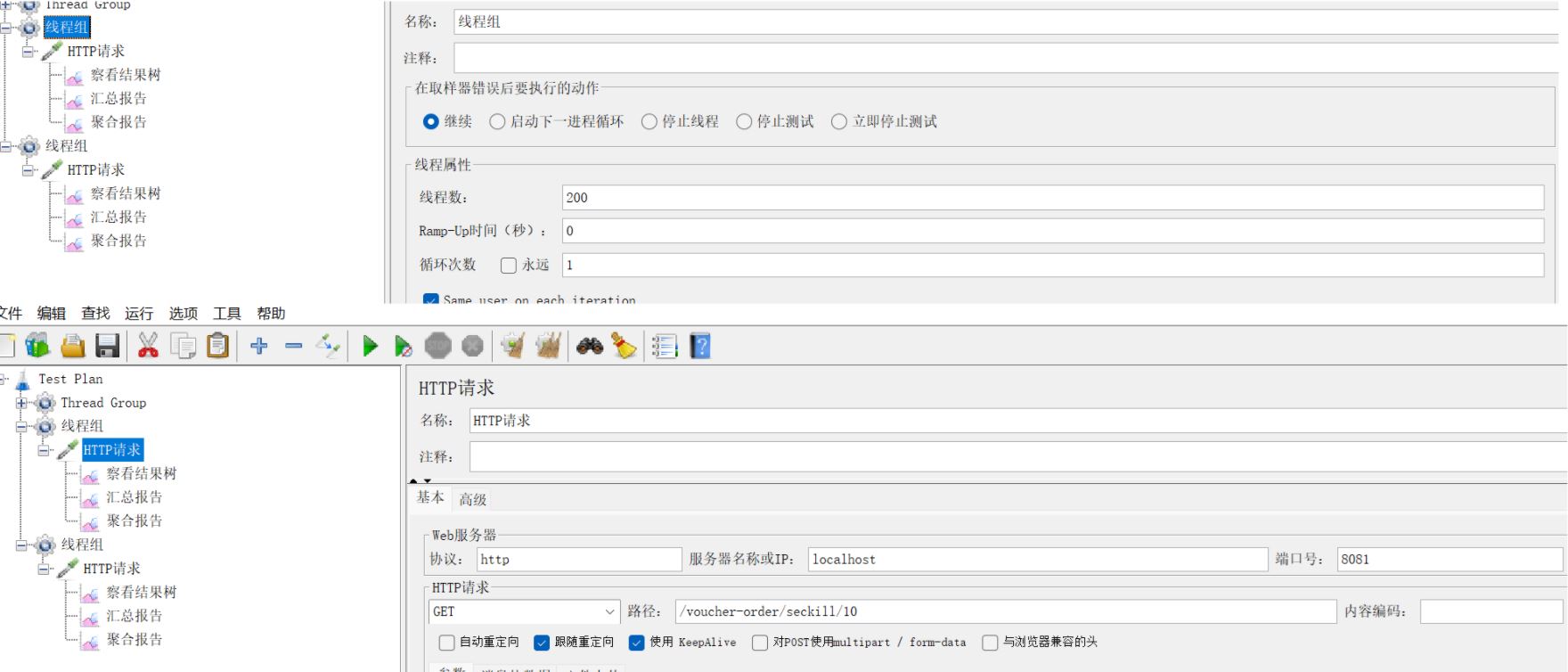Reset search with yellow broom icon

(625, 346)
